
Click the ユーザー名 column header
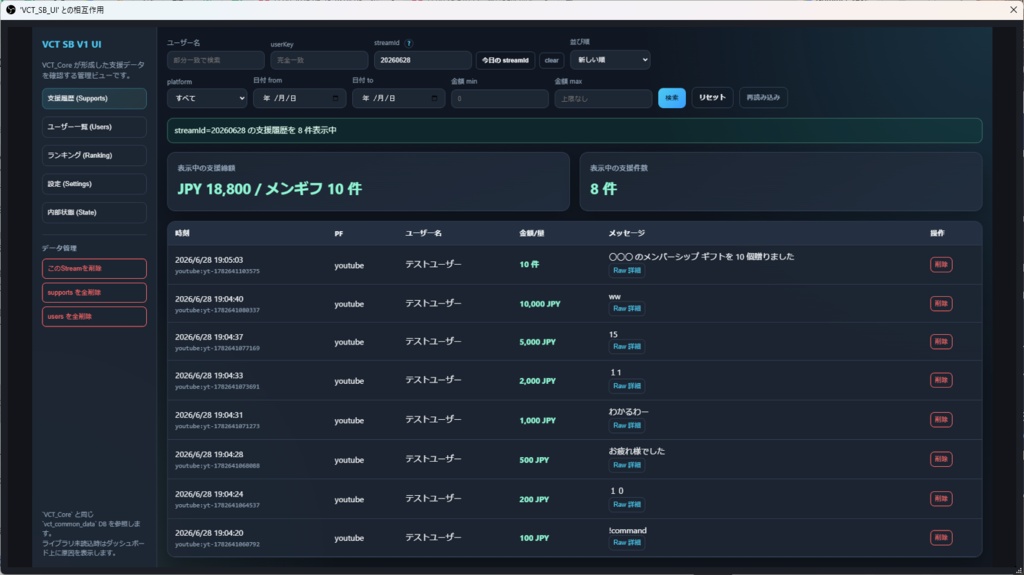[423, 233]
